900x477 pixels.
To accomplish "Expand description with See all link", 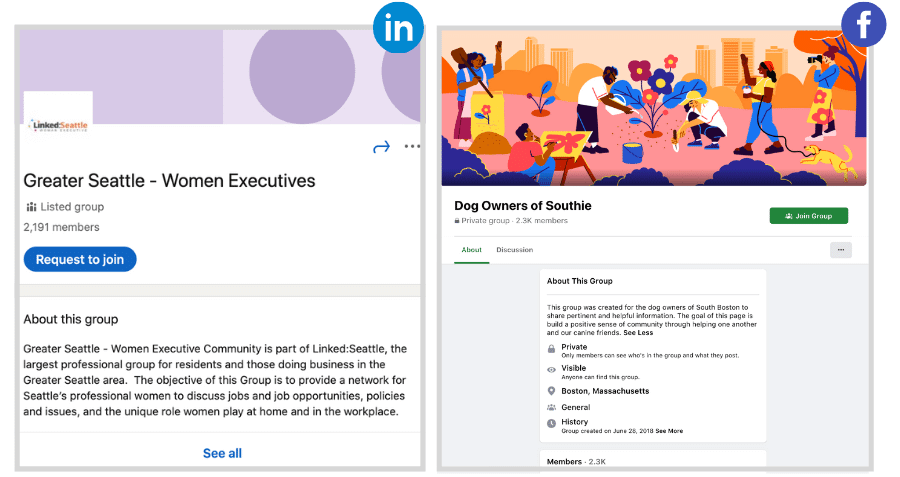I will point(222,453).
